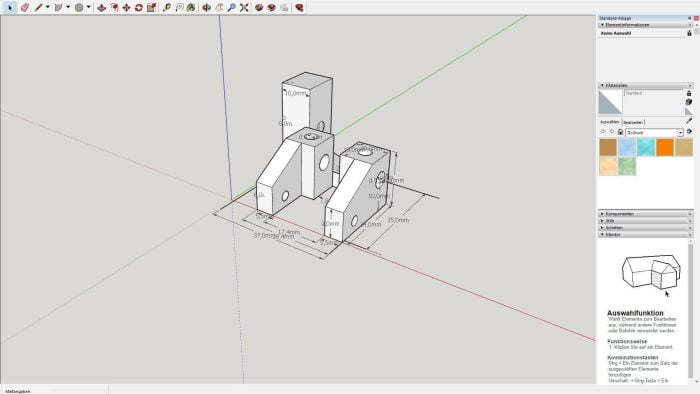Pick the tan material swatch
The width and height of the screenshot is (700, 394).
[x=684, y=147]
